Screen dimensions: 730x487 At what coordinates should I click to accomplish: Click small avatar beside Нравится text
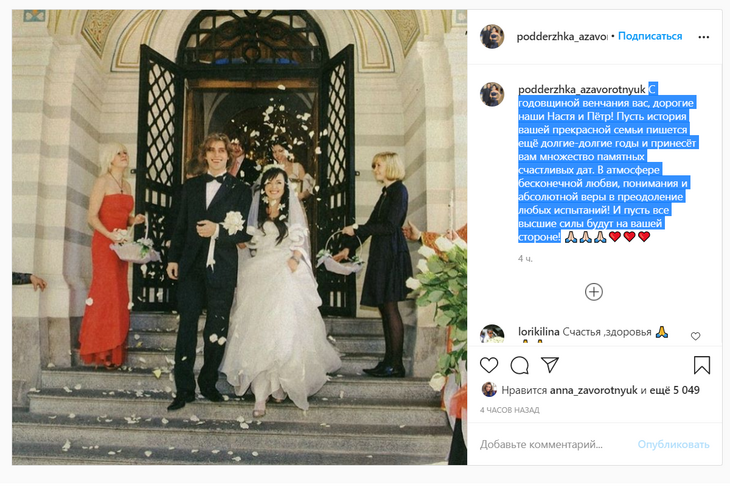pyautogui.click(x=489, y=390)
